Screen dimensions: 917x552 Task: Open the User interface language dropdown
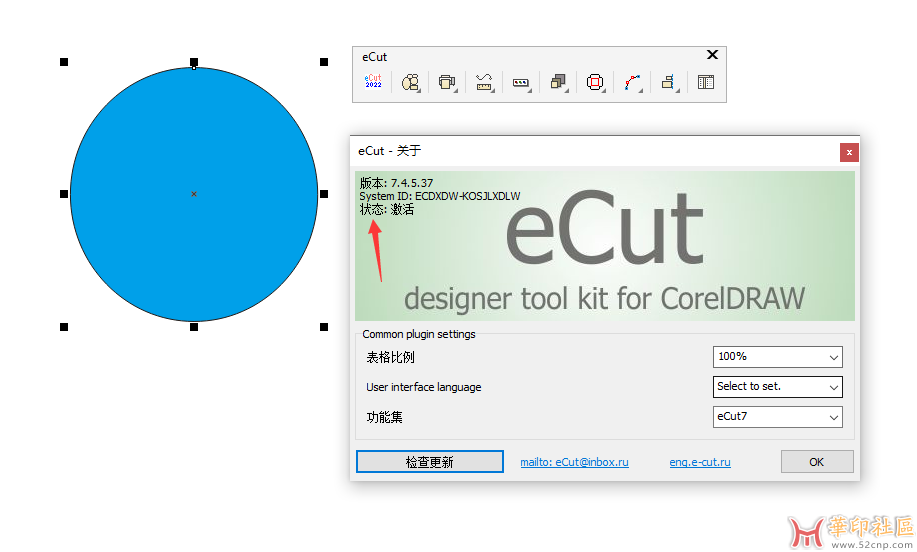[x=777, y=387]
